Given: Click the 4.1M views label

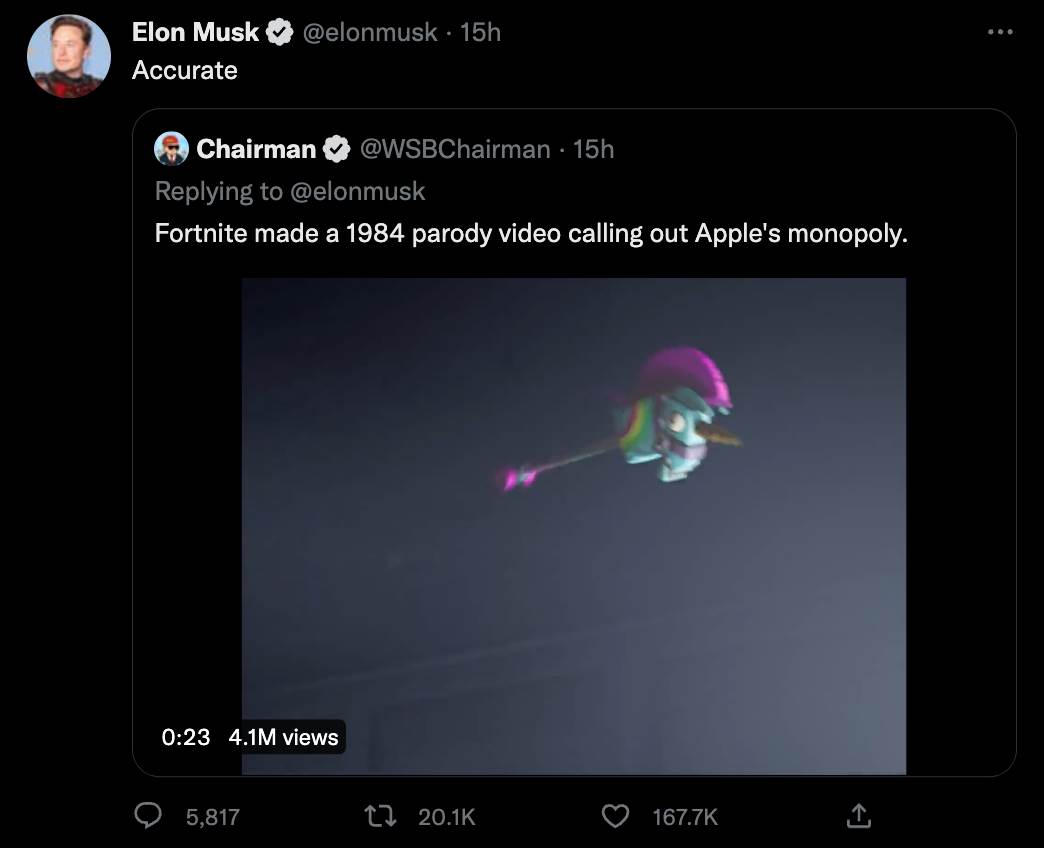Looking at the screenshot, I should 281,737.
